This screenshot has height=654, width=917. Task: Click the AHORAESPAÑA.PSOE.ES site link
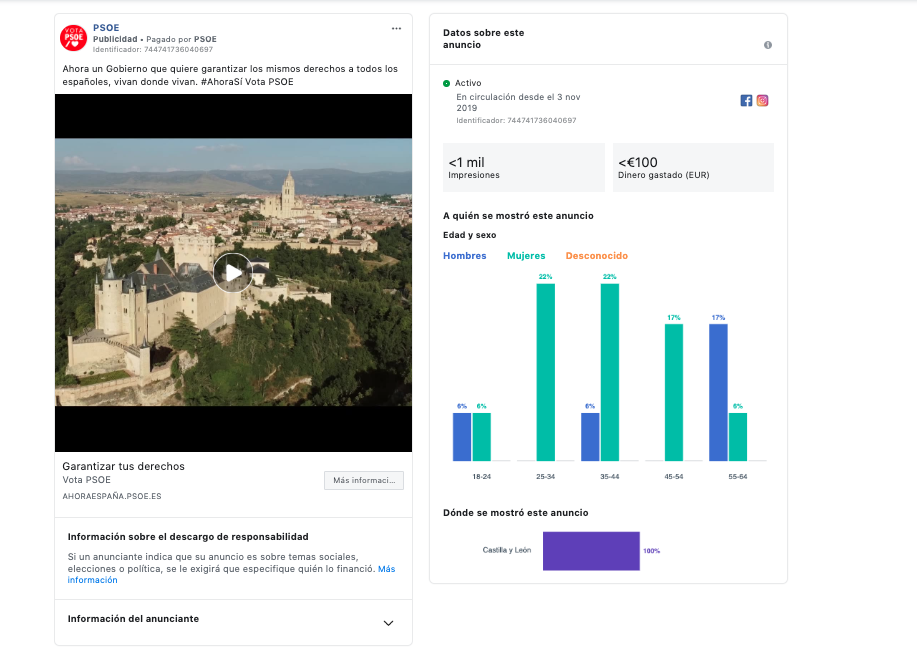[x=112, y=496]
